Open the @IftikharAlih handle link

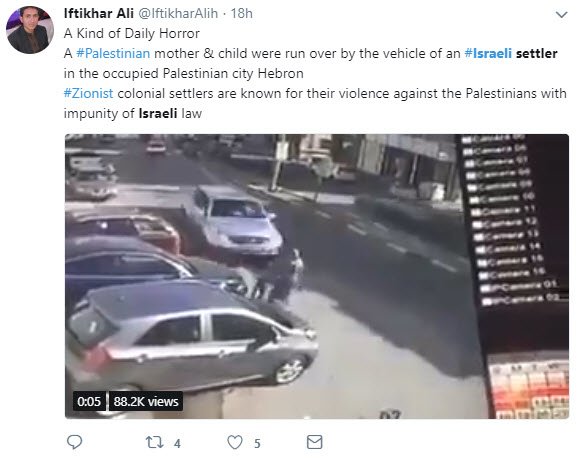(178, 13)
